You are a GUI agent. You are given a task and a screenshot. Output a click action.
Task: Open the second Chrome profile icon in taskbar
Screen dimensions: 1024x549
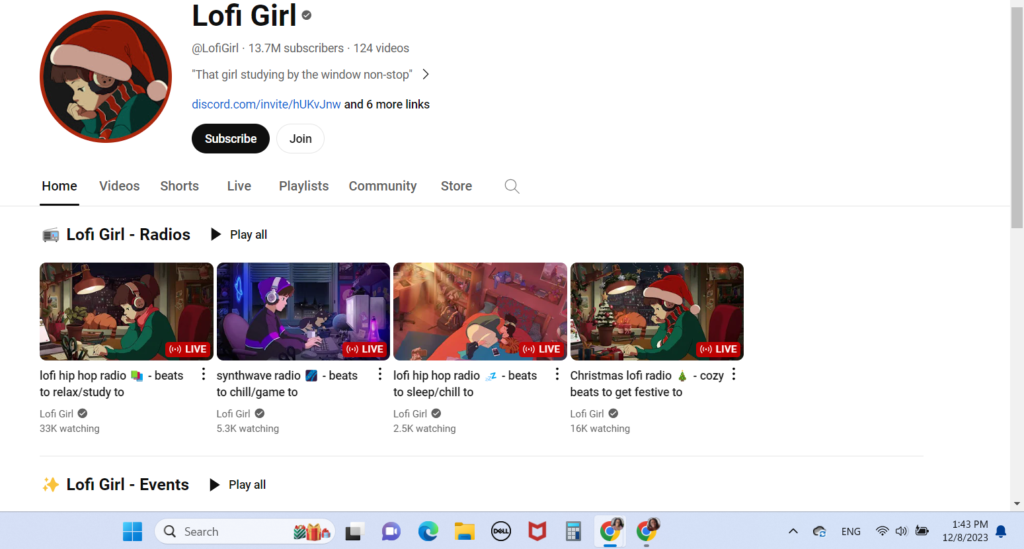pos(647,531)
